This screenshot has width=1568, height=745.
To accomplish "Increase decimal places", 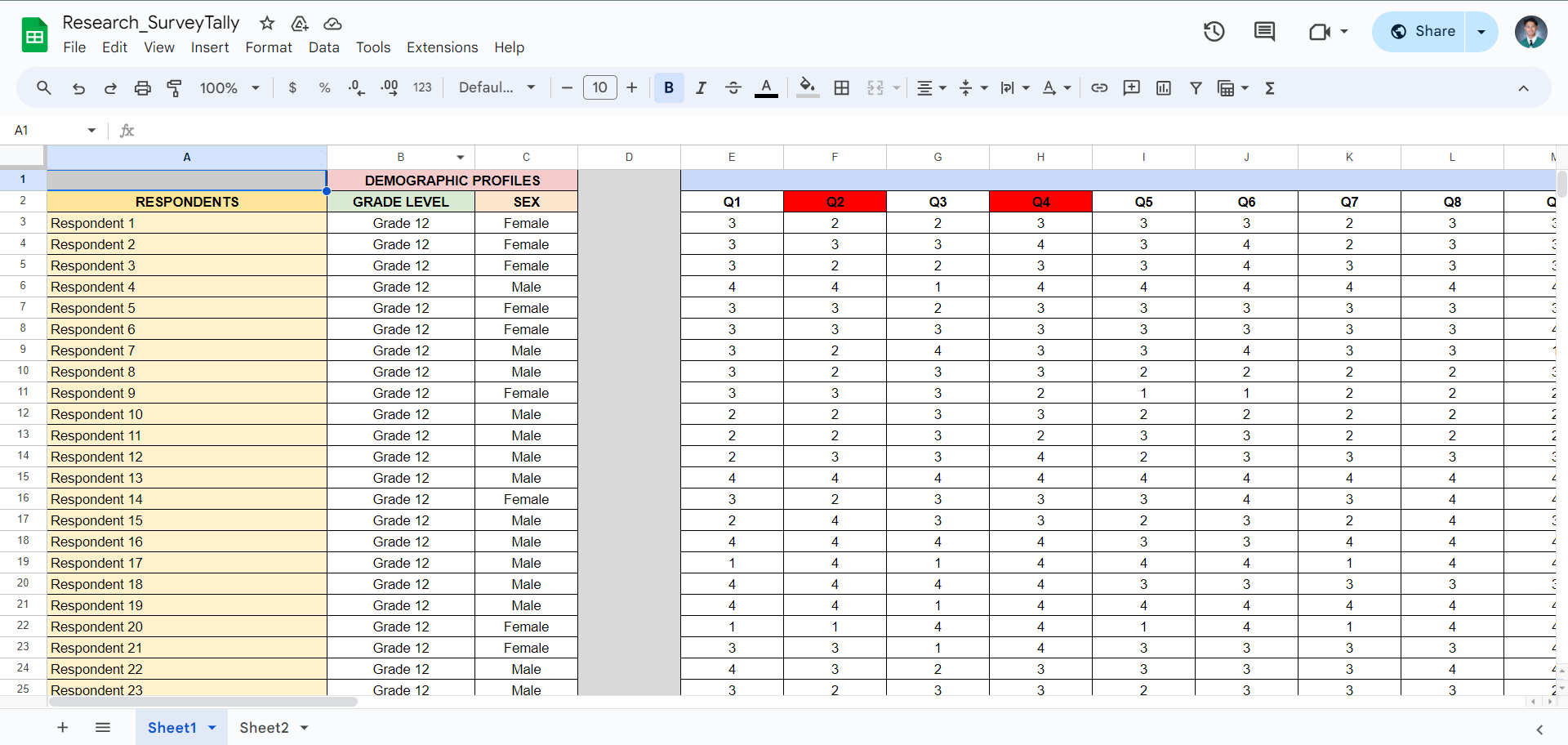I will 390,87.
